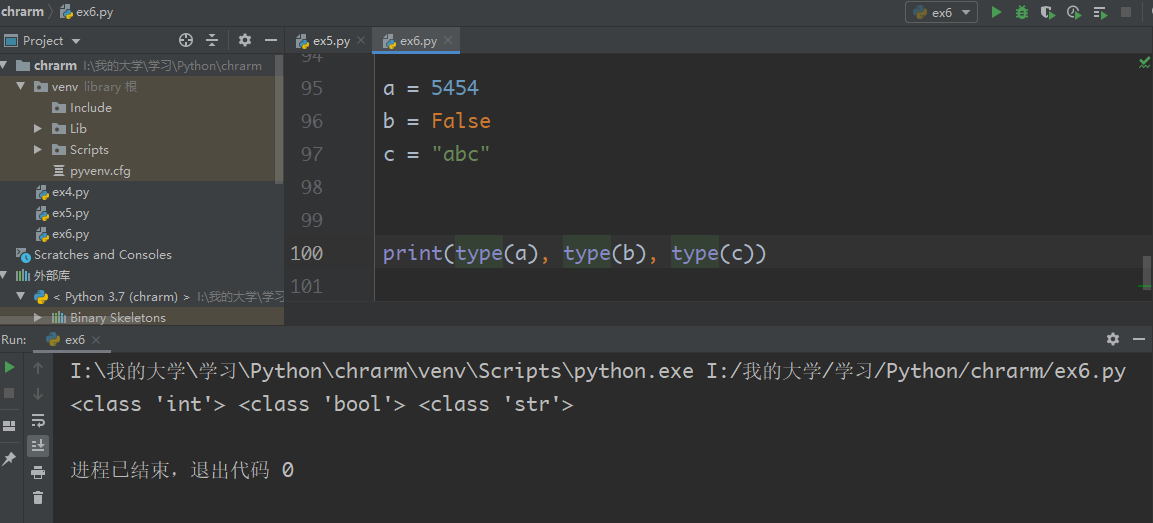The image size is (1153, 523).
Task: Click the print call on line 100
Action: 413,253
